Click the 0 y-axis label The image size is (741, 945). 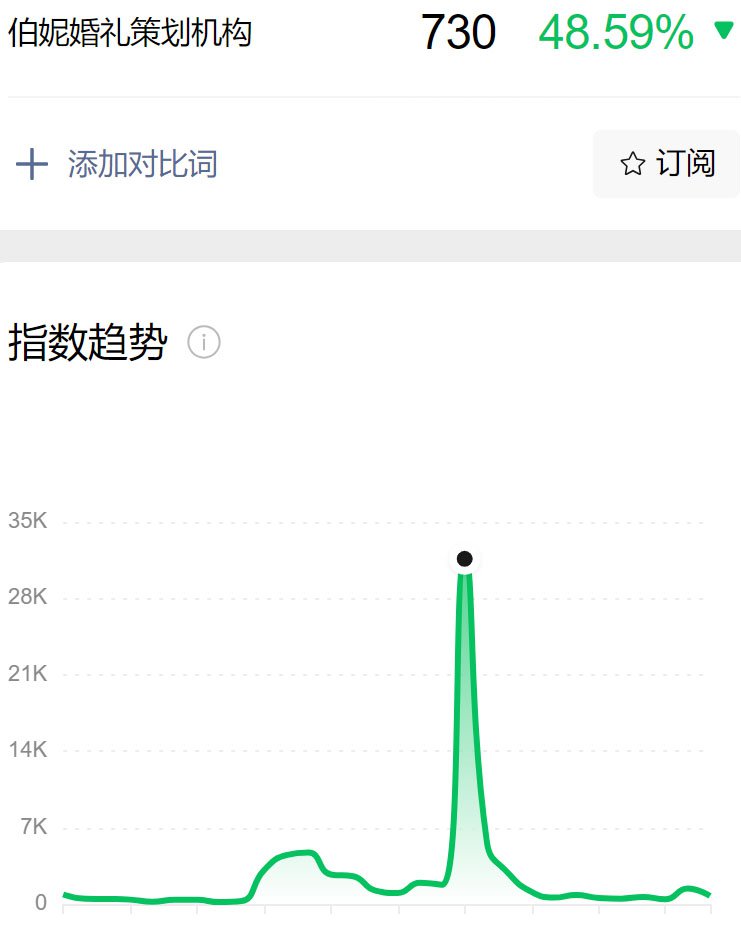(41, 903)
